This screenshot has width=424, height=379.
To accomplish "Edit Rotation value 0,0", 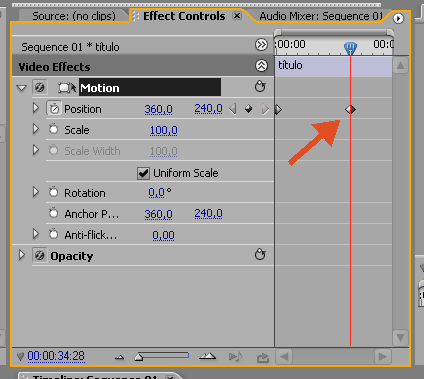I will pyautogui.click(x=156, y=193).
